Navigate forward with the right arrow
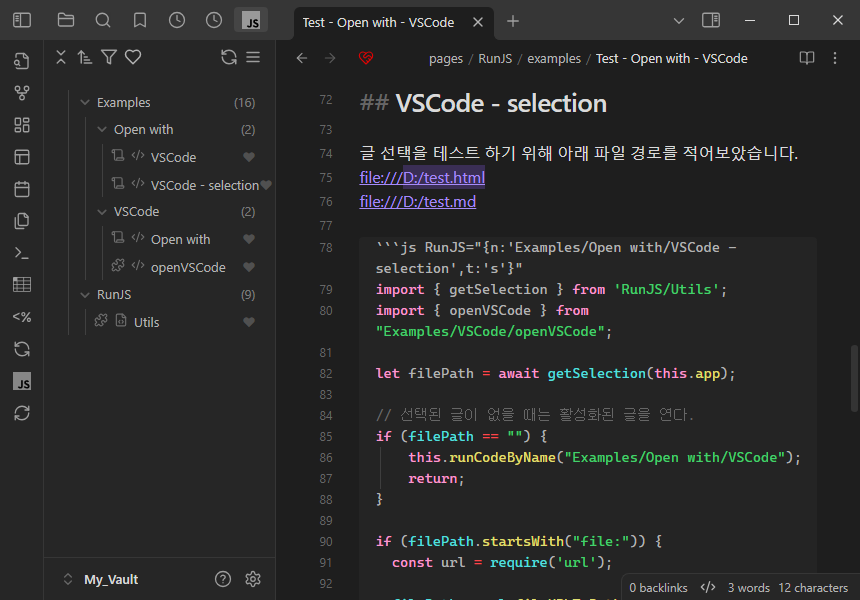 pyautogui.click(x=330, y=58)
